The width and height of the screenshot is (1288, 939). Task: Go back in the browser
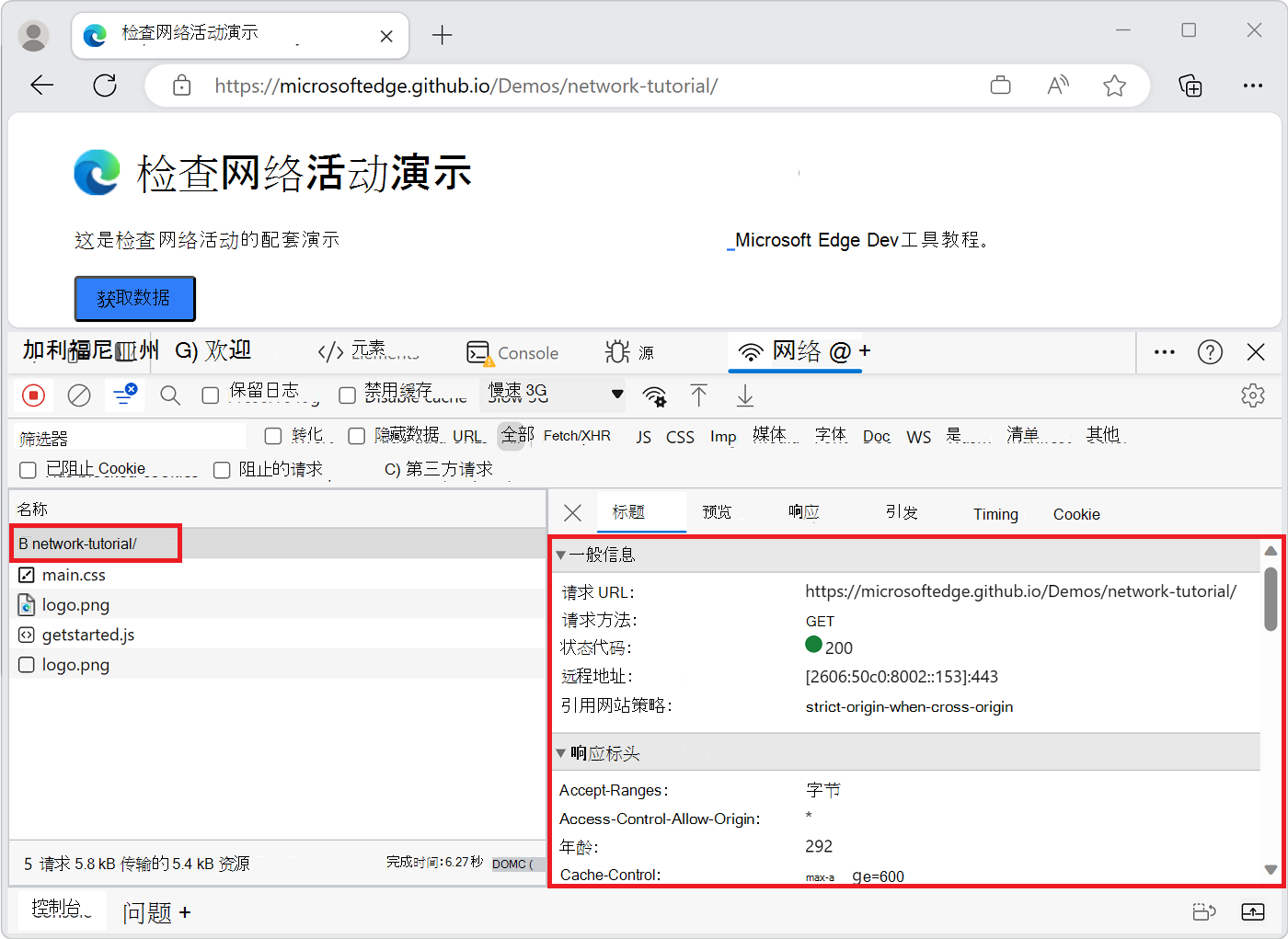(x=42, y=86)
